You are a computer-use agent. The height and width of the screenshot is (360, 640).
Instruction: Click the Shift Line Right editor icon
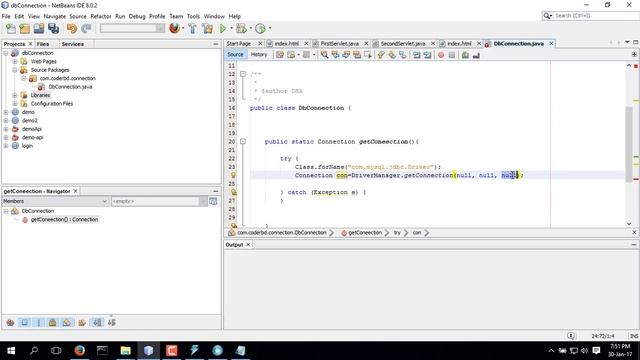[x=427, y=55]
